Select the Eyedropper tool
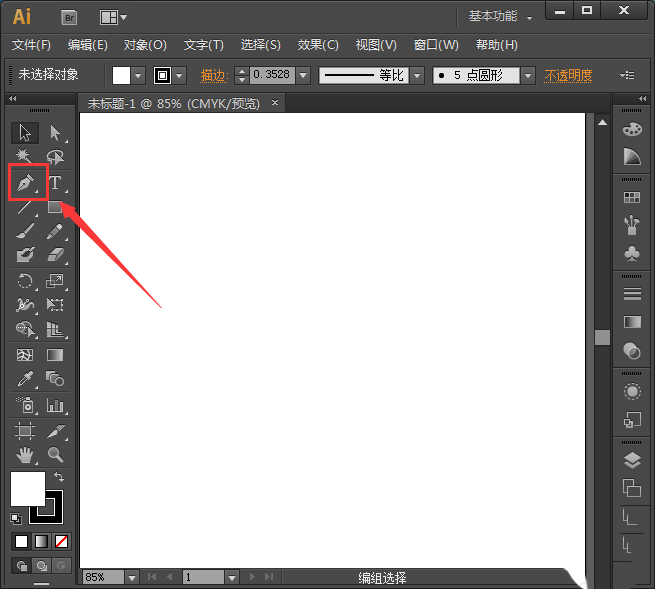The width and height of the screenshot is (655, 589). click(x=25, y=379)
